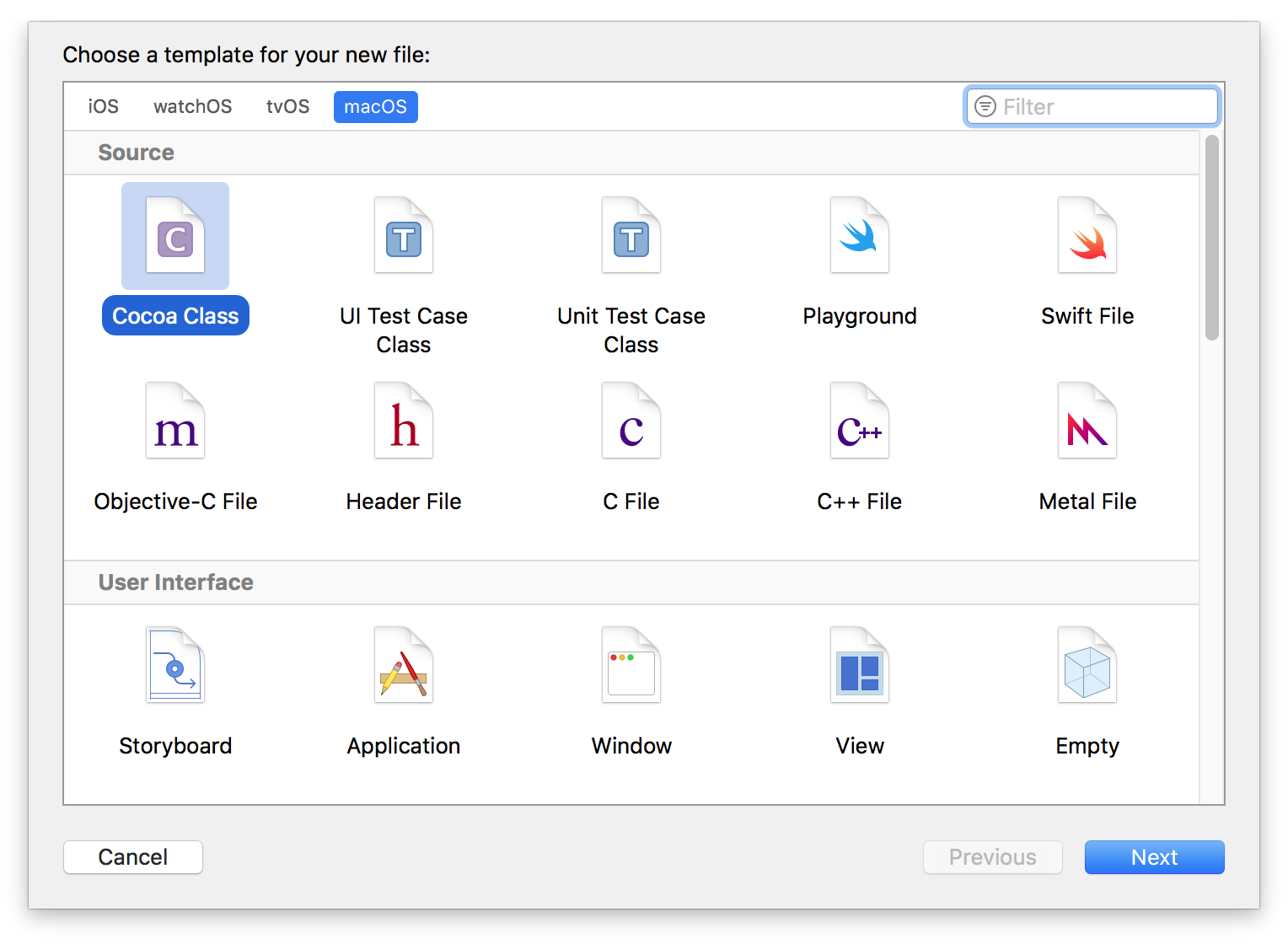Select the C++ File template icon
The height and width of the screenshot is (944, 1288).
pyautogui.click(x=860, y=421)
